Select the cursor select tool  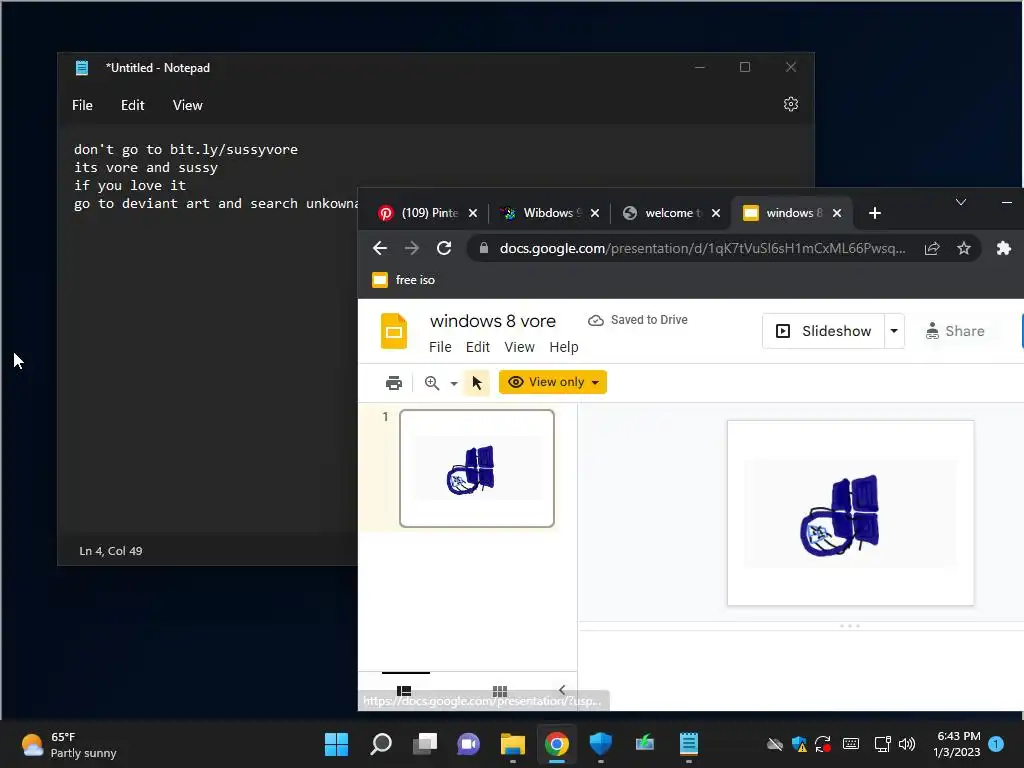(x=477, y=383)
